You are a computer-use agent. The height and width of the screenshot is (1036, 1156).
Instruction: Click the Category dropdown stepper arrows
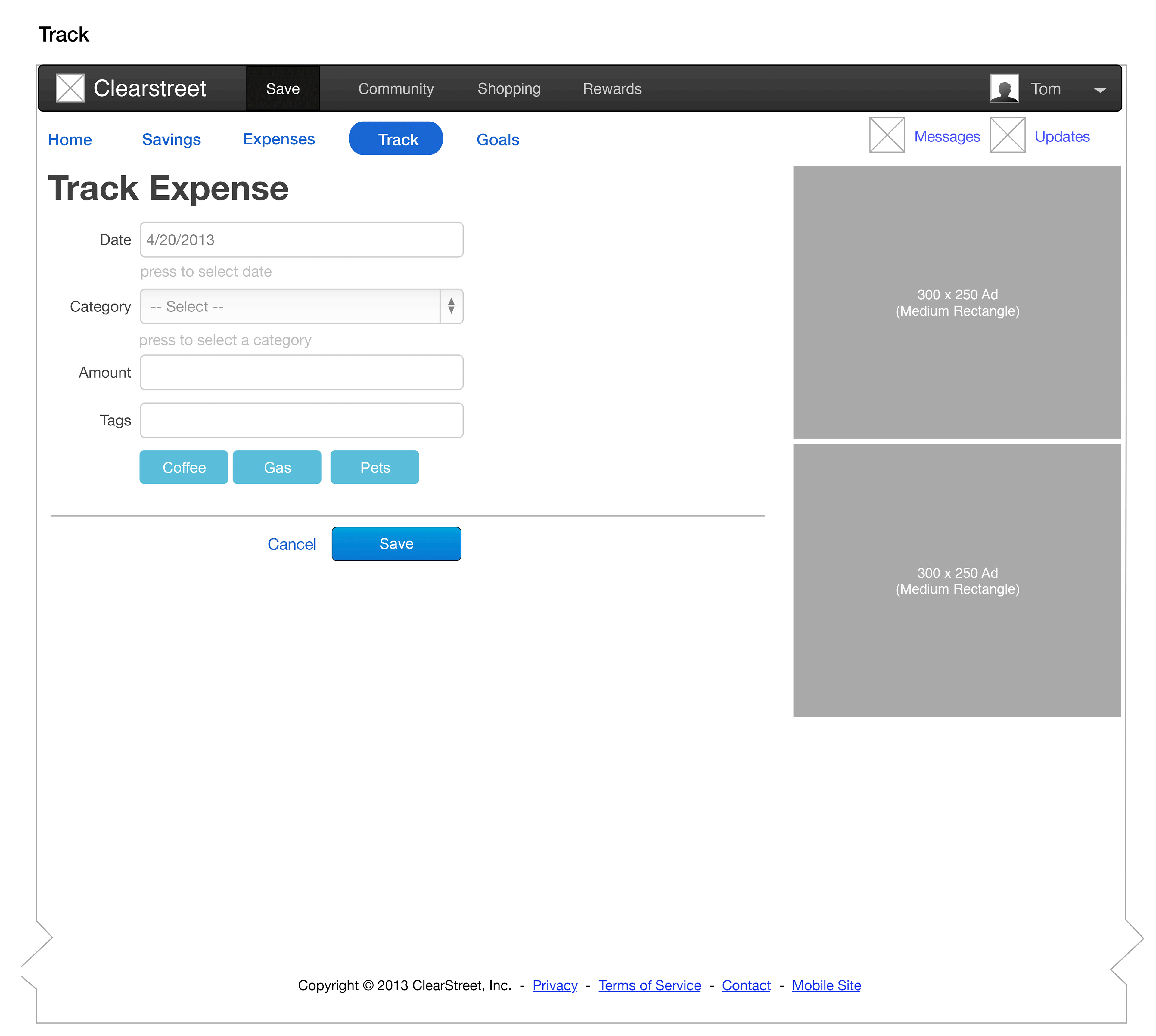(451, 306)
